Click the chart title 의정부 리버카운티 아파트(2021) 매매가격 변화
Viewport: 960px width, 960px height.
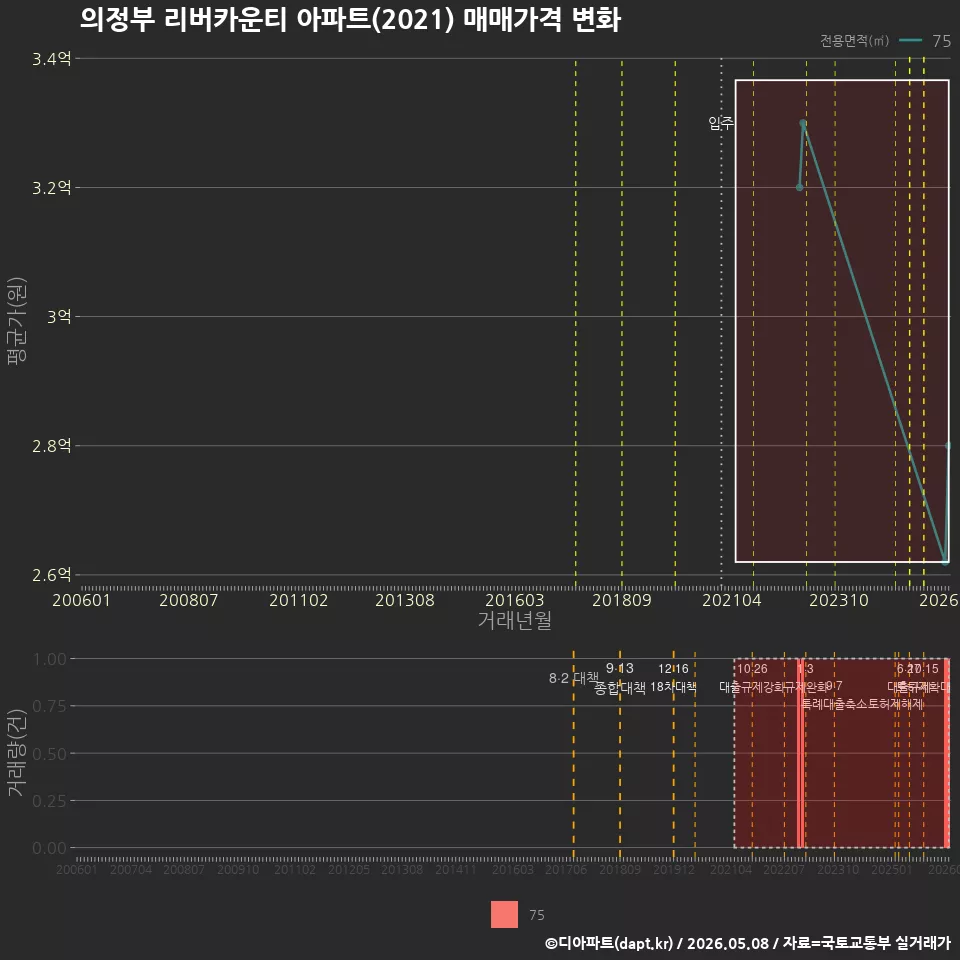350,20
